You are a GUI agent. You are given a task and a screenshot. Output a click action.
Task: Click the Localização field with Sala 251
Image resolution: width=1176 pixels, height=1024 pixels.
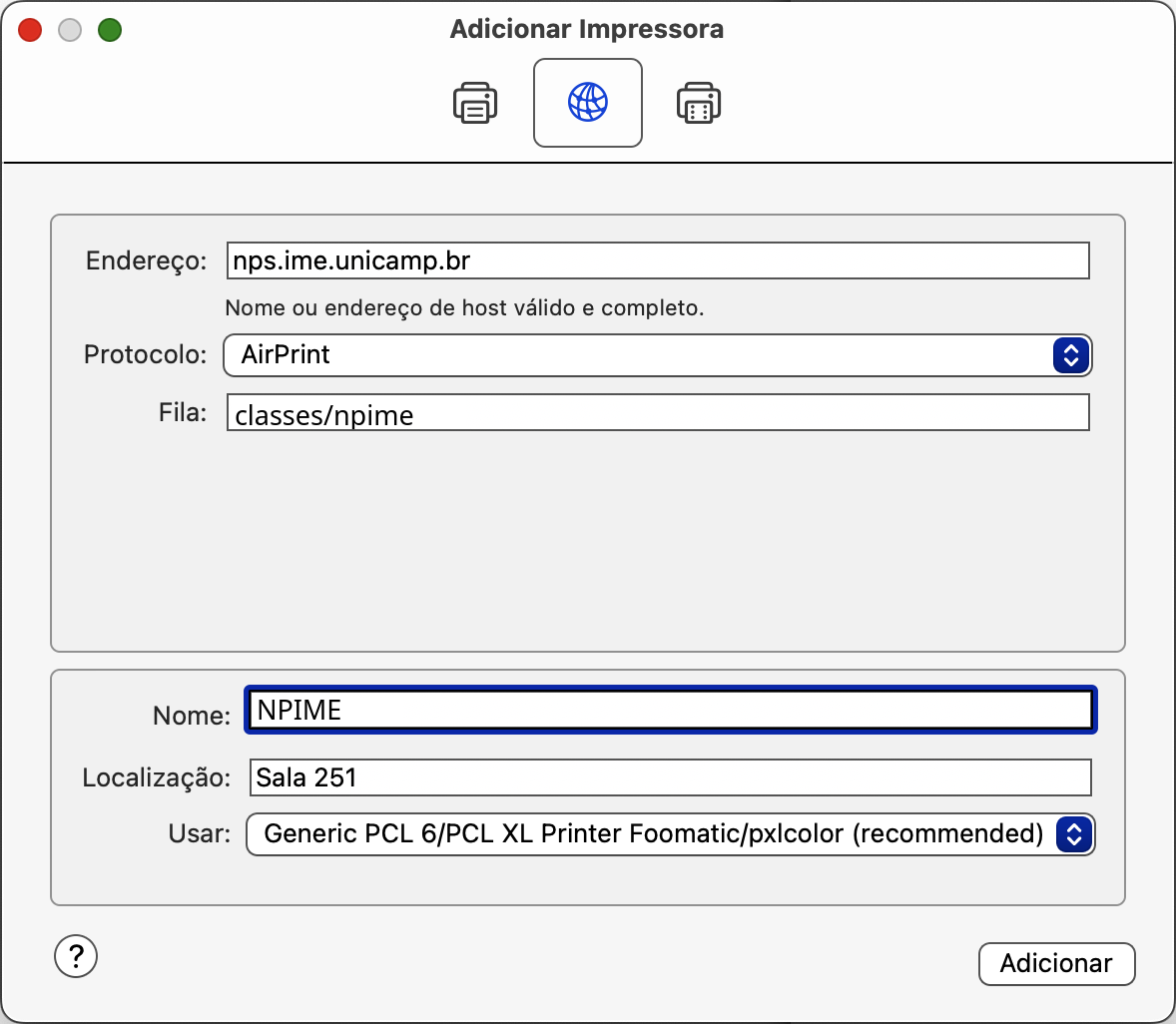(671, 777)
